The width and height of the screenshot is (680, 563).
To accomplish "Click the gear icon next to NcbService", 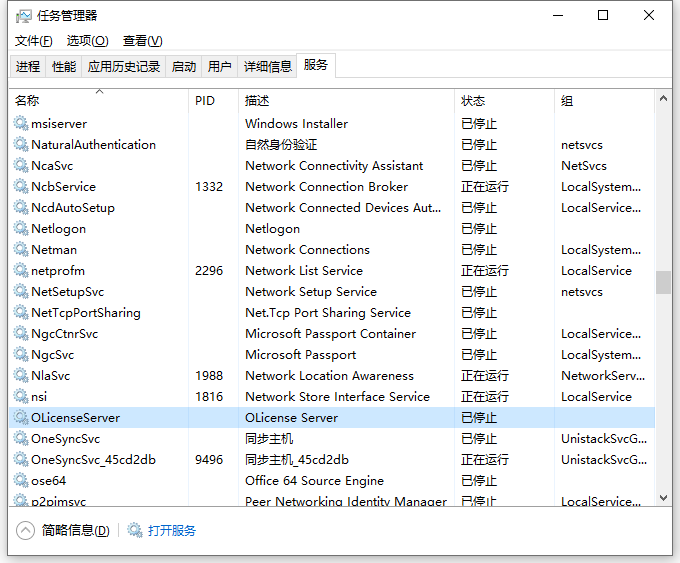I will click(21, 187).
